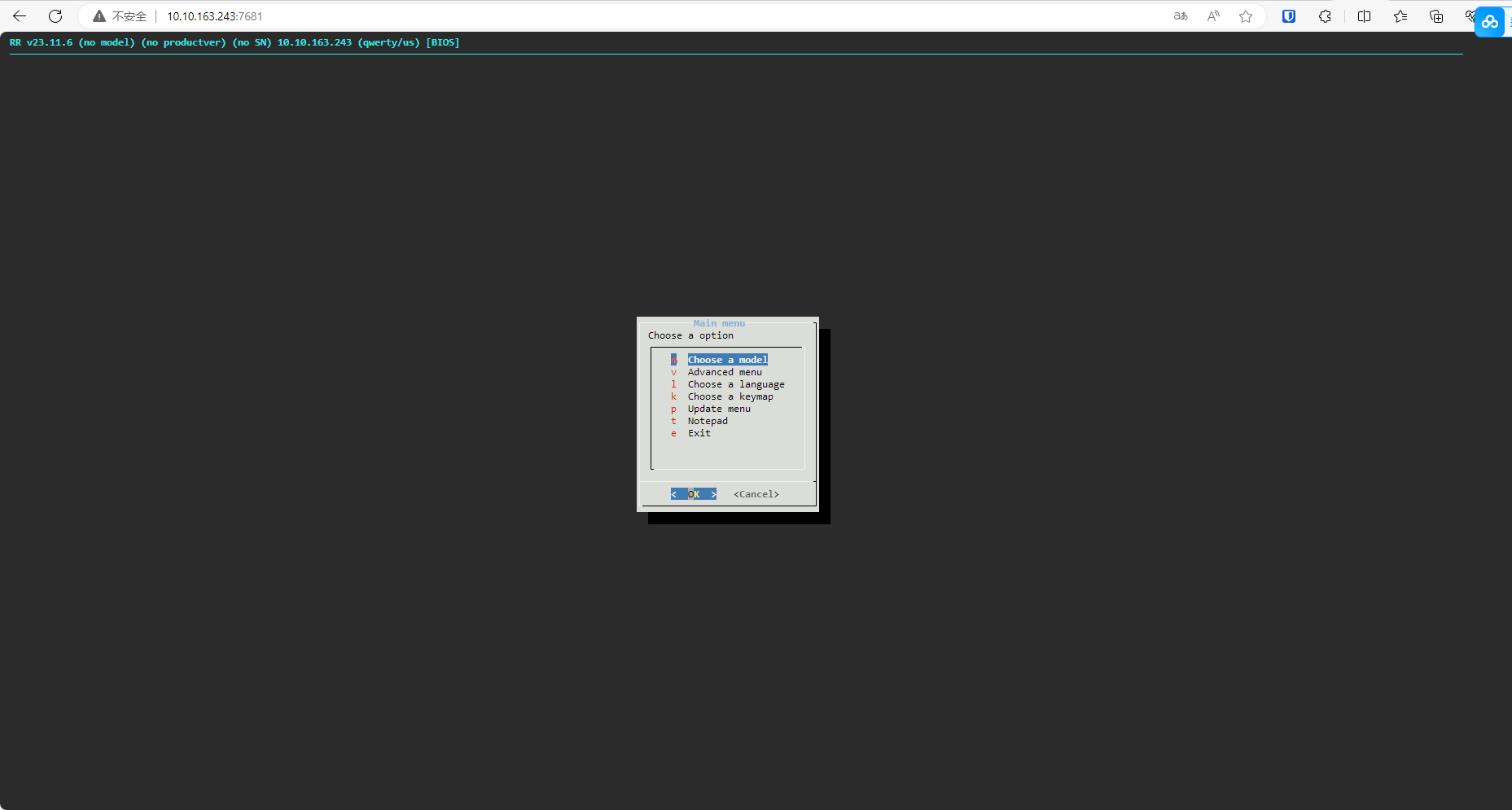View the not-secure site warning
1512x810 pixels.
[x=120, y=16]
